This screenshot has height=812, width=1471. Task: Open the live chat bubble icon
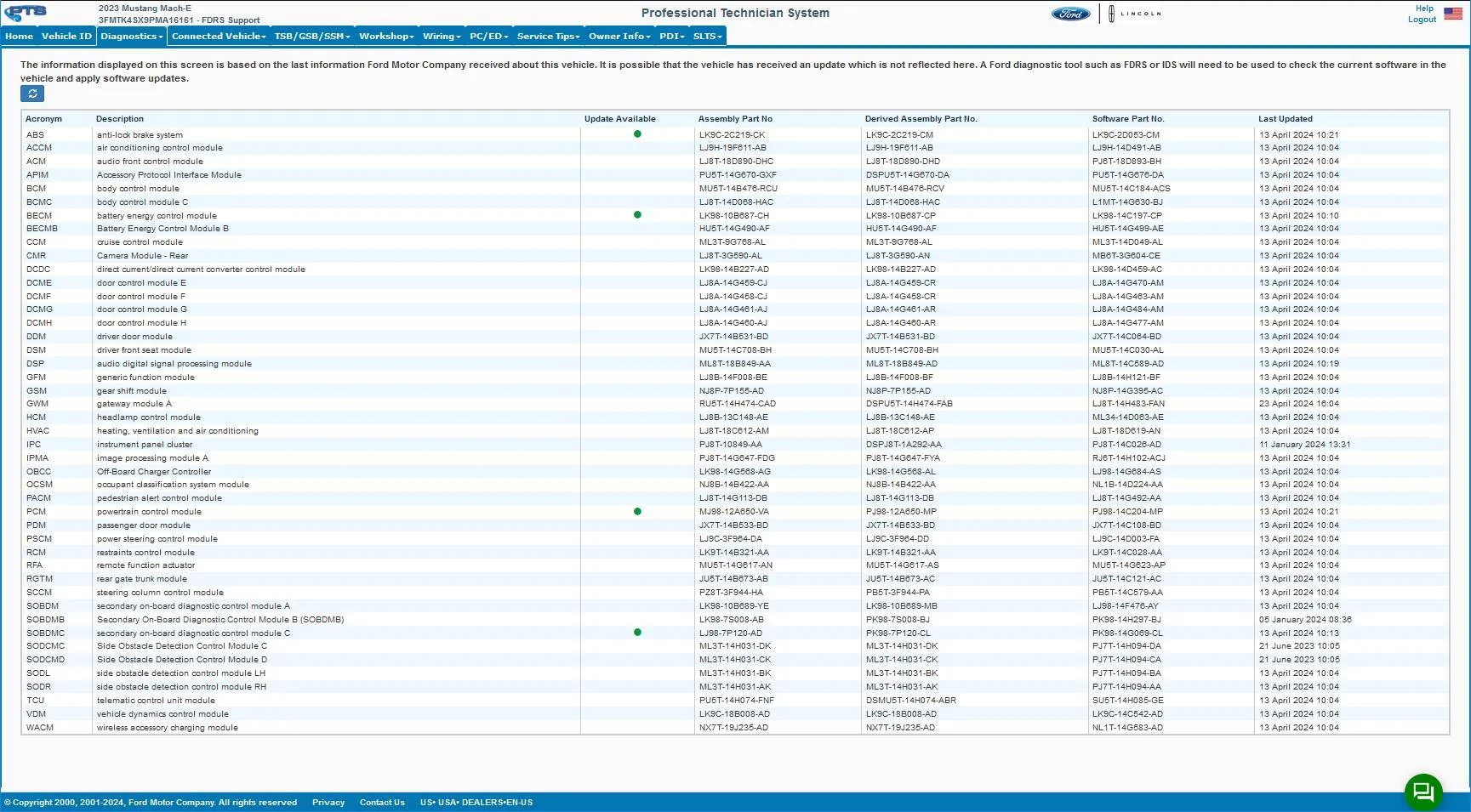[x=1423, y=792]
